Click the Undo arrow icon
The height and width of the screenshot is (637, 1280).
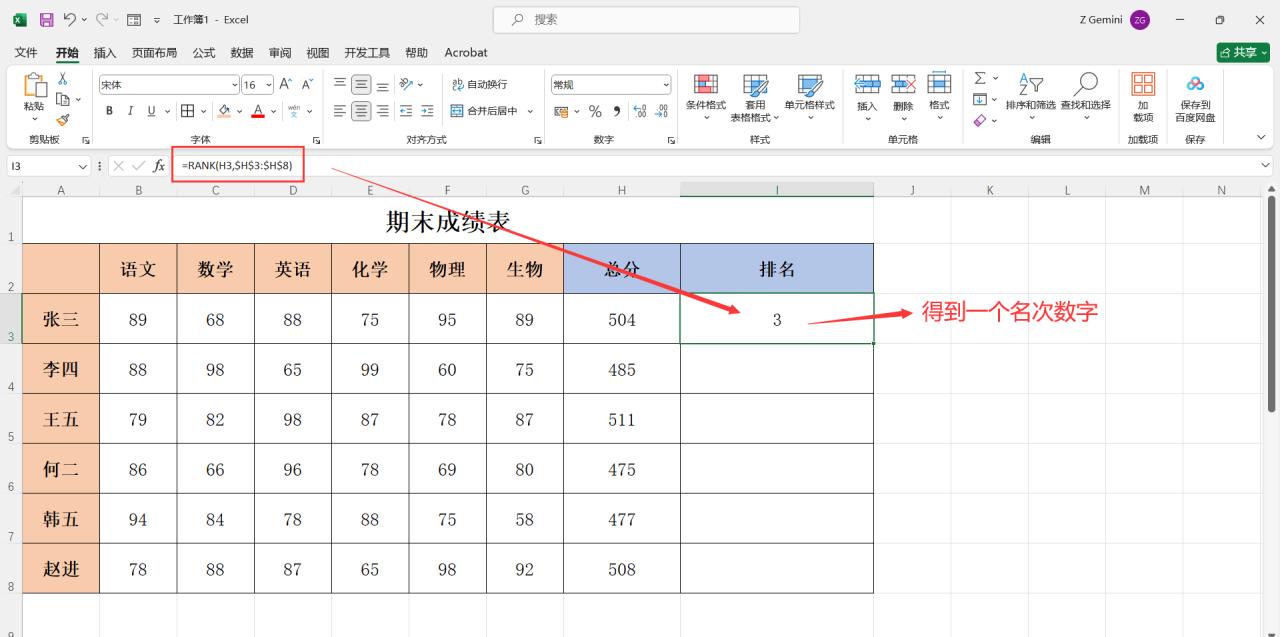coord(70,19)
